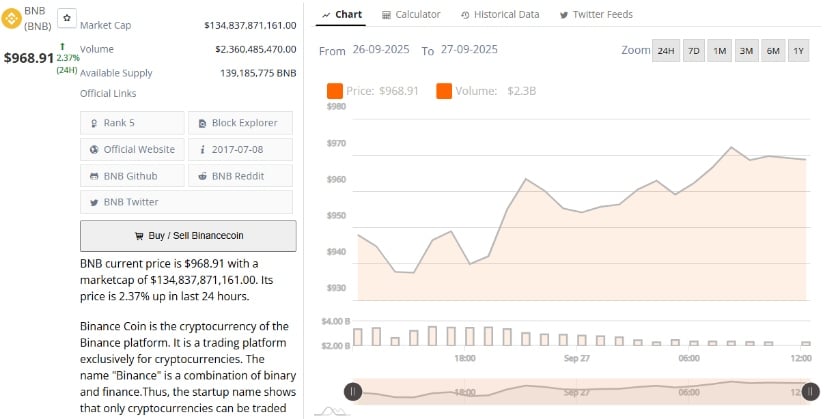Screen dimensions: 825x419
Task: Click the Available Supply value 139,185,775 BNB
Action: click(258, 73)
